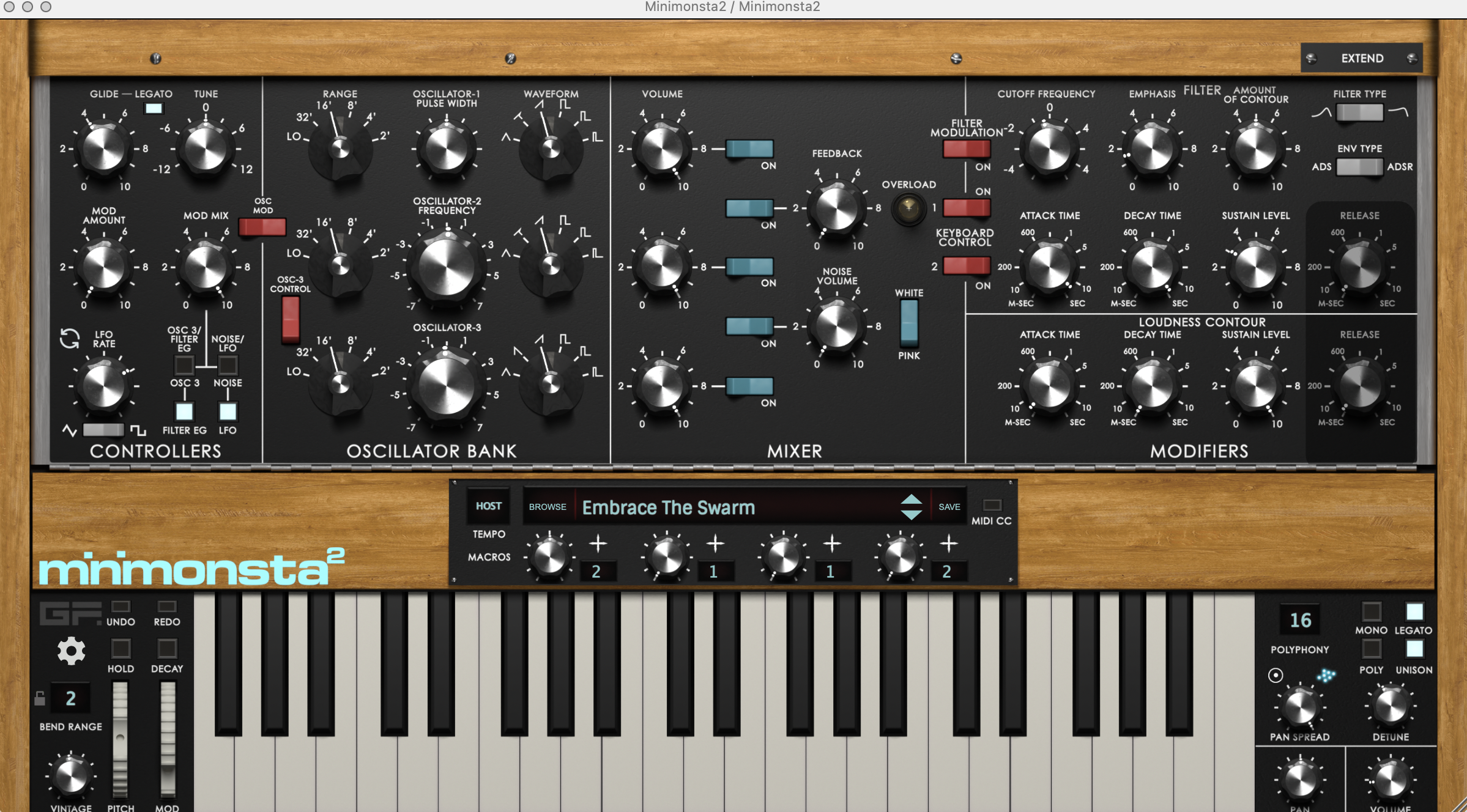
Task: Click the Feedback knob in mixer
Action: [x=837, y=208]
